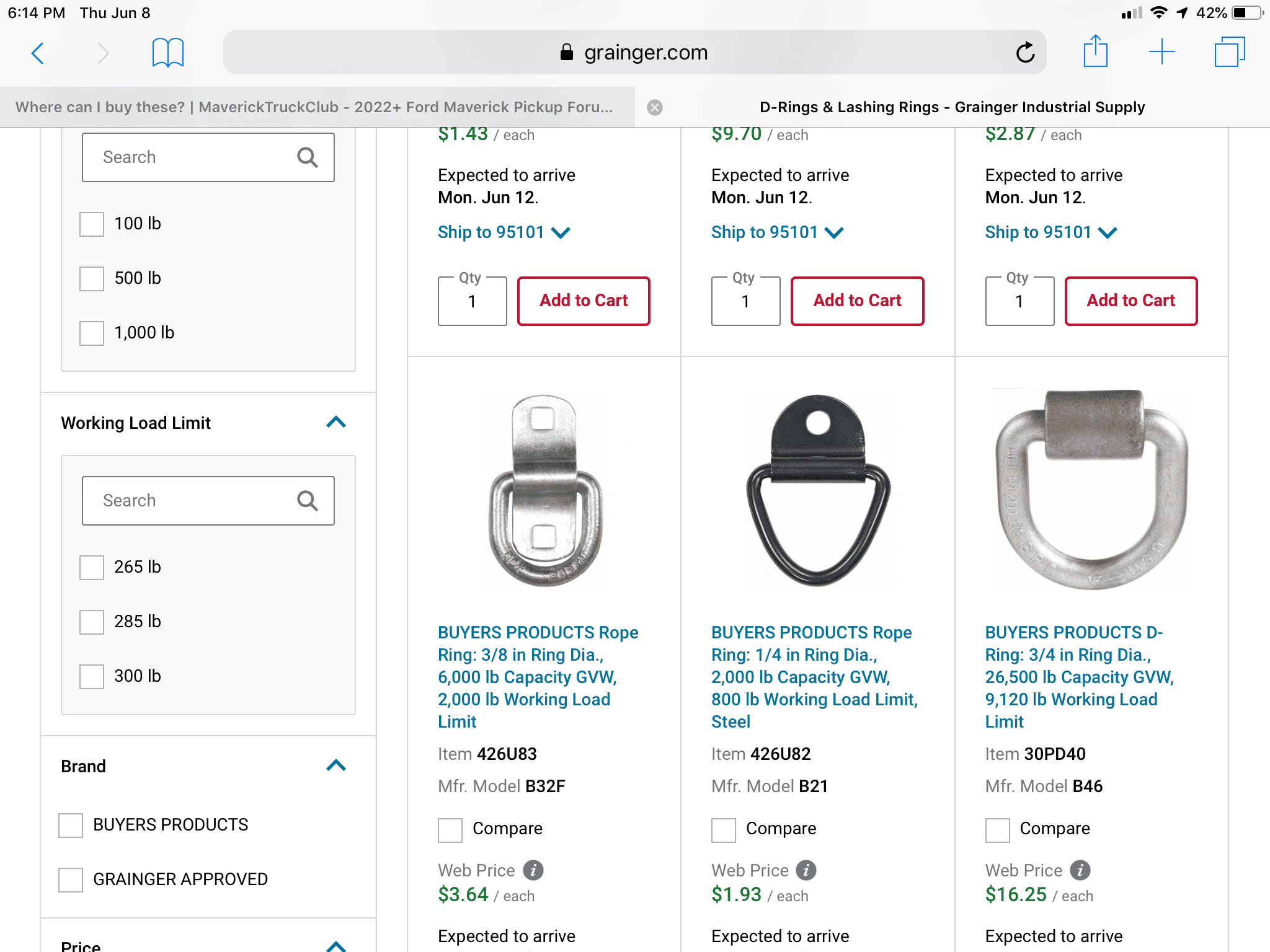Viewport: 1270px width, 952px height.
Task: Tick Compare for item 30PD40
Action: click(998, 830)
